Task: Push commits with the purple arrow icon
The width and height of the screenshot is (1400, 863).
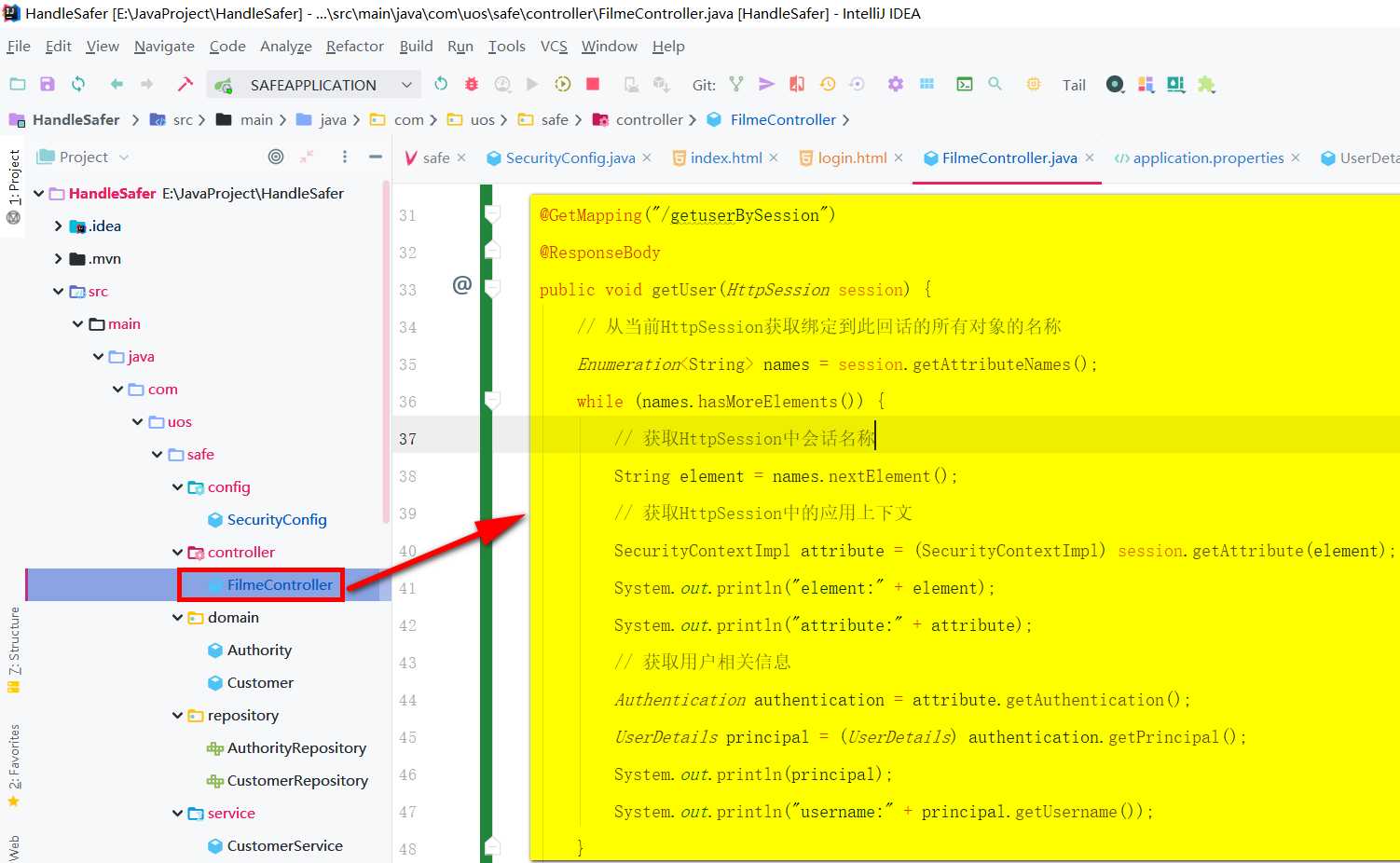Action: click(x=766, y=84)
